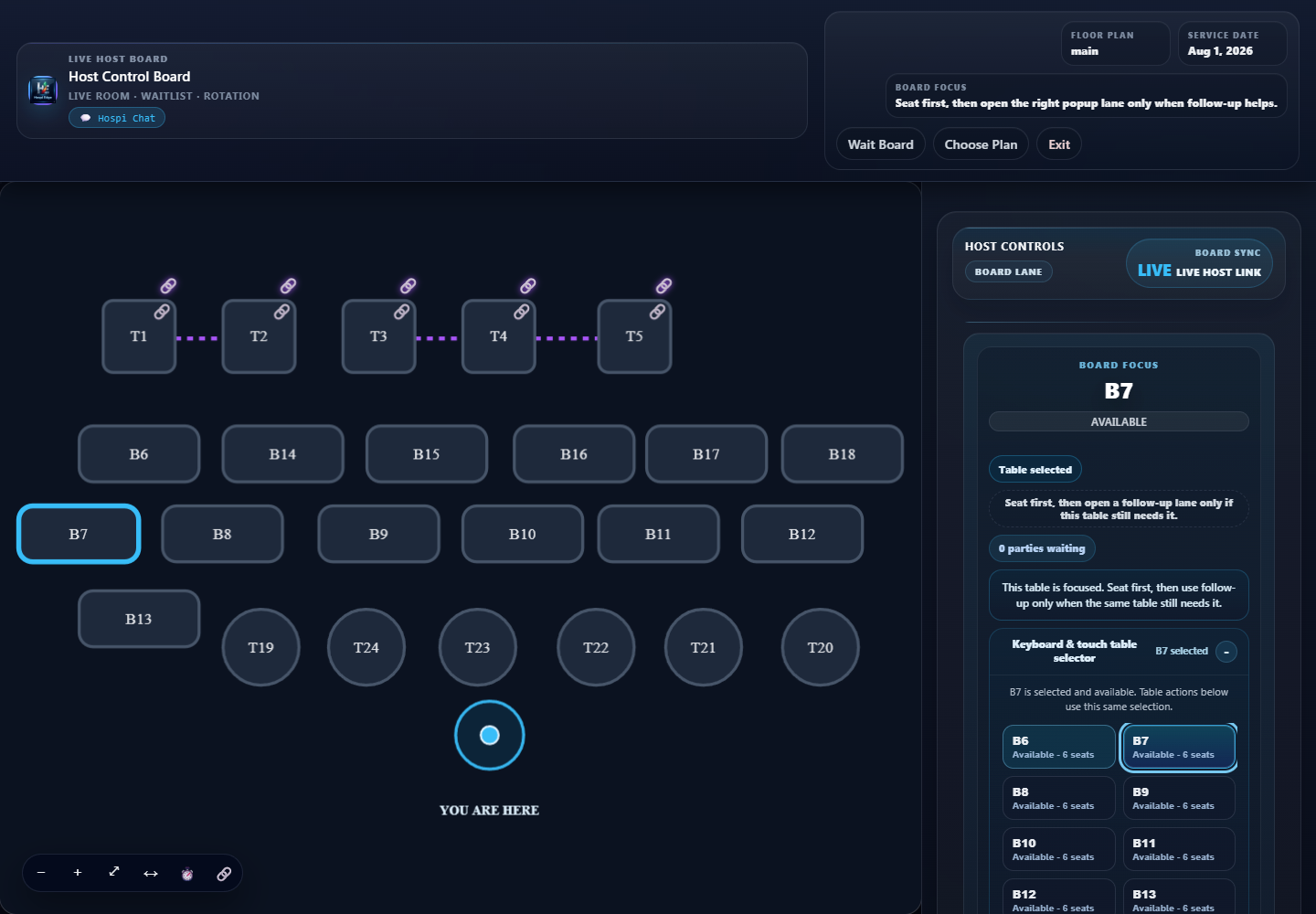Click the Choose Plan button
Image resolution: width=1316 pixels, height=914 pixels.
[981, 144]
